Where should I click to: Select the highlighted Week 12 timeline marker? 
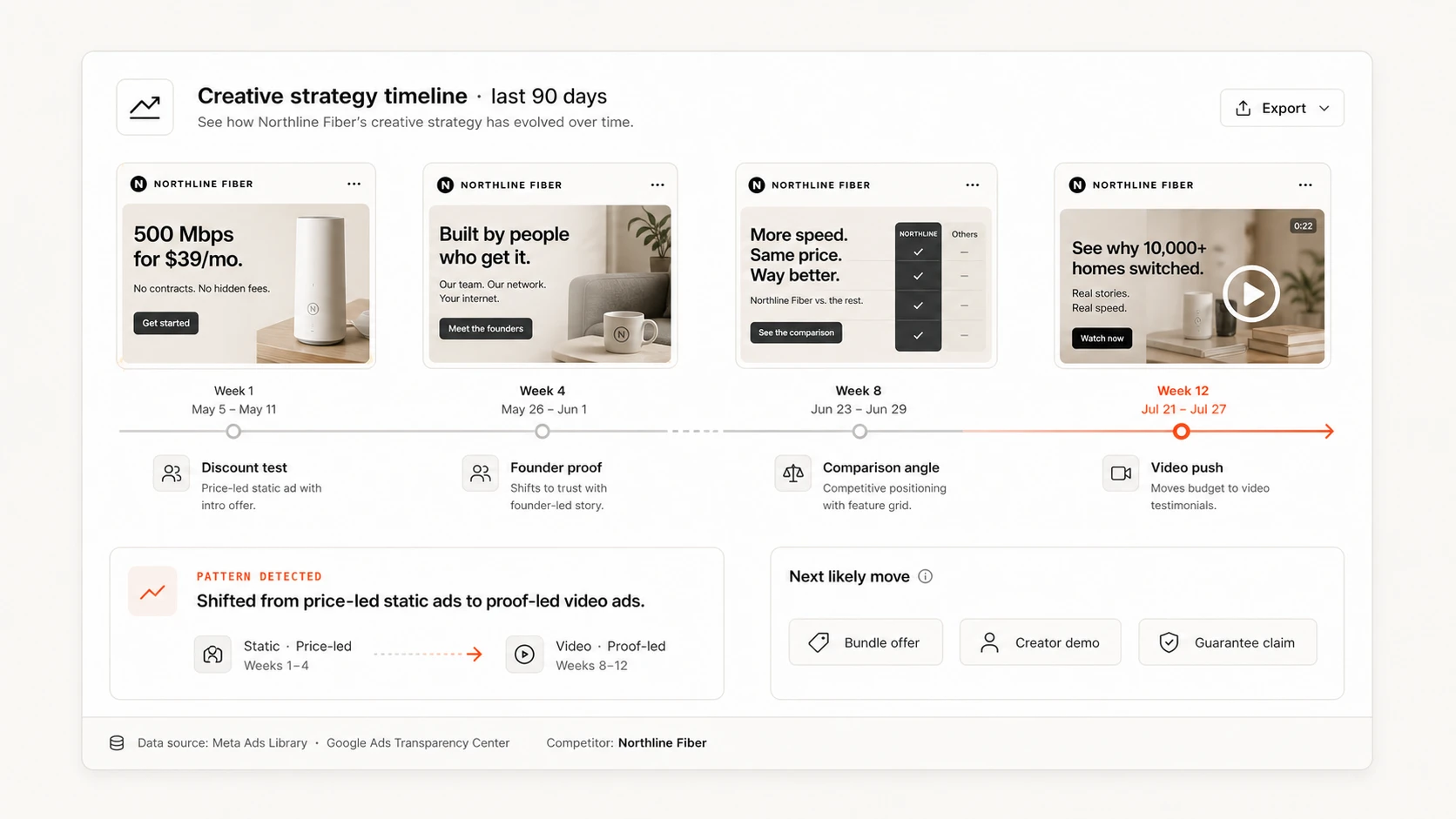[1181, 431]
